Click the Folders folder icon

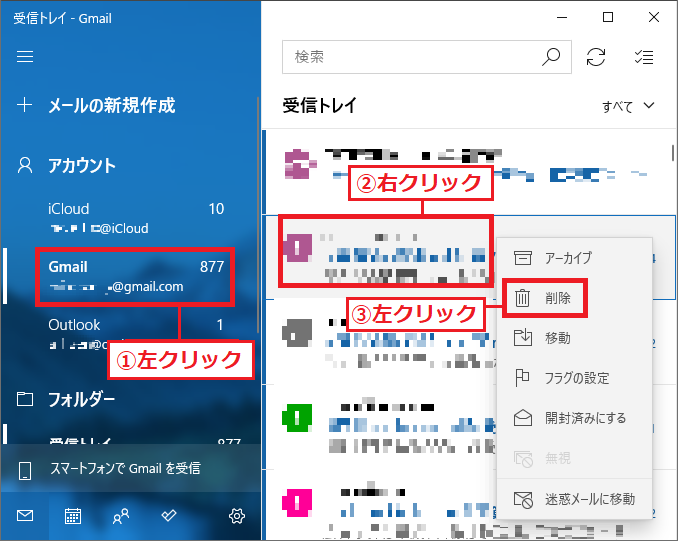point(25,399)
